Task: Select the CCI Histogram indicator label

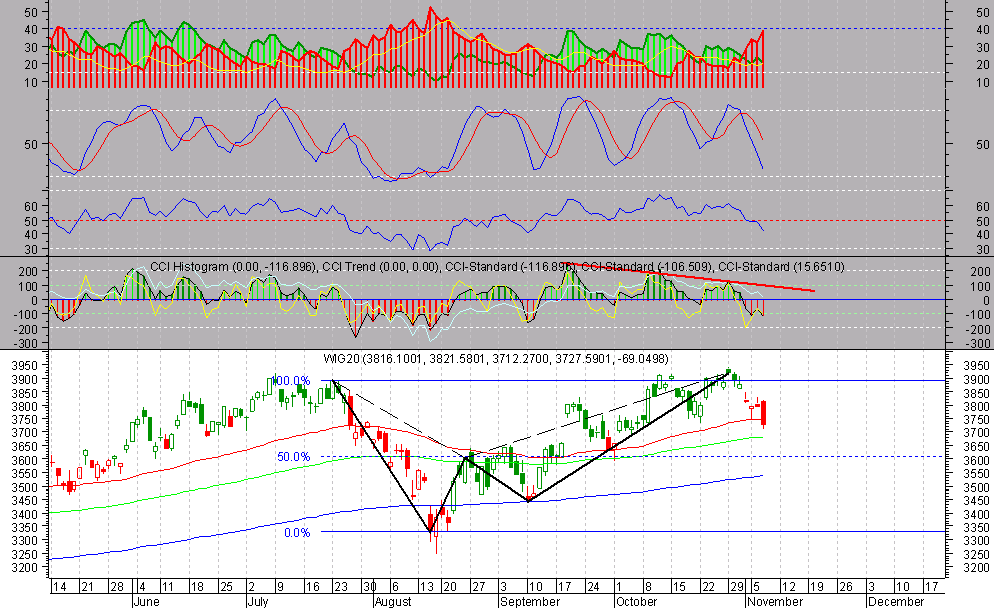Action: point(232,267)
